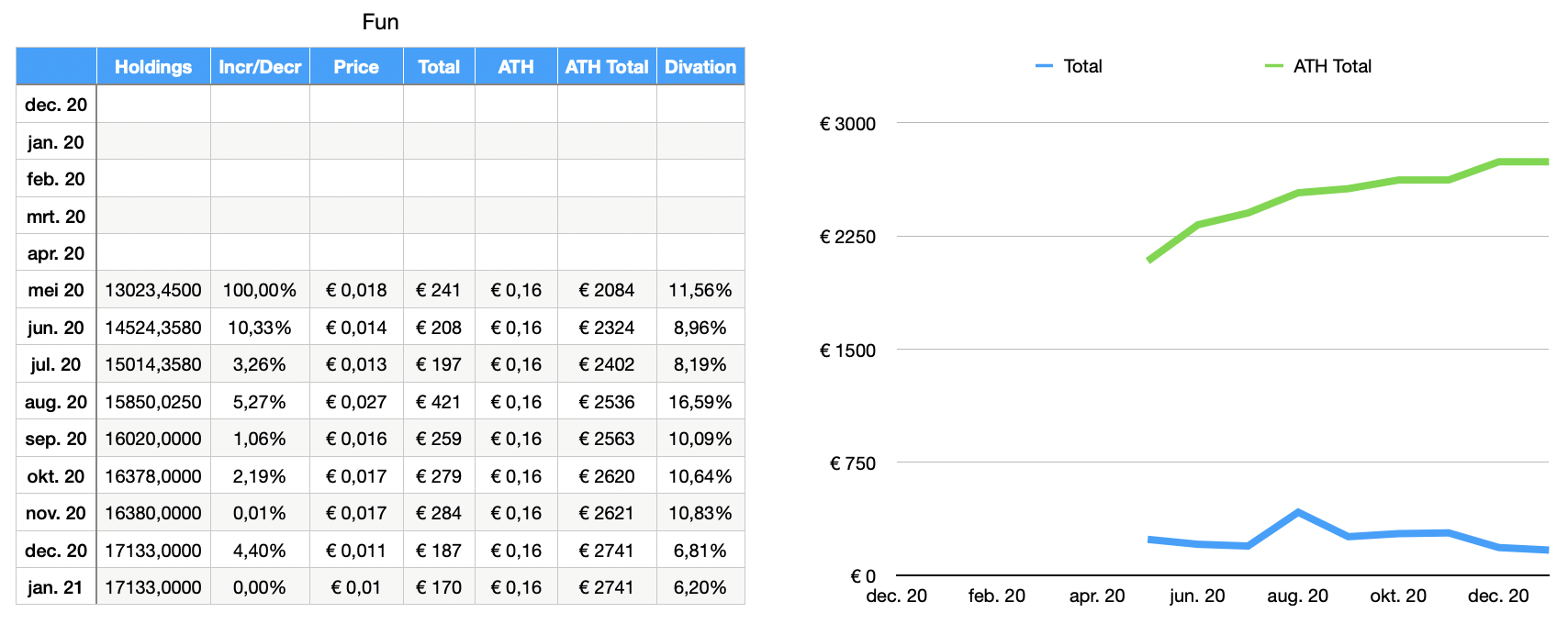Click holdings cell 13023,4500
This screenshot has width=1568, height=624.
tap(153, 290)
